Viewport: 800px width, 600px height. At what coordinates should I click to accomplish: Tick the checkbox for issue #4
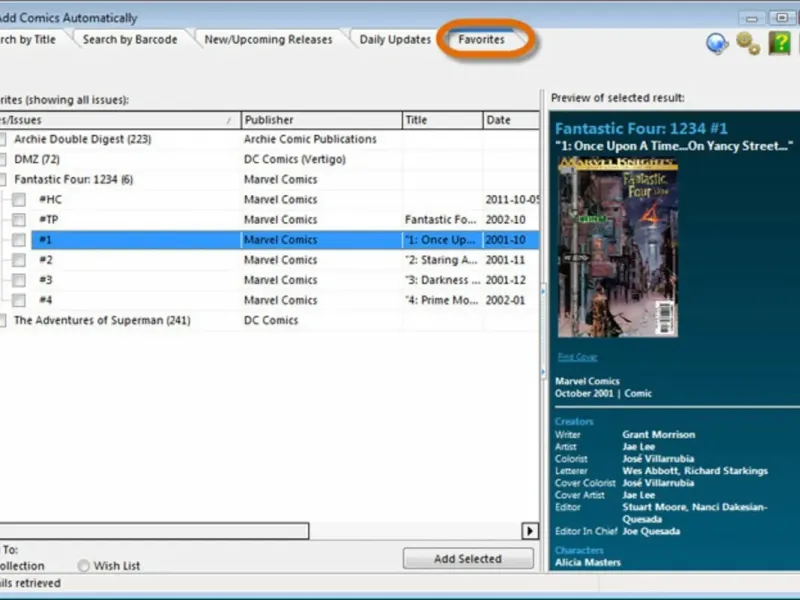[x=19, y=300]
